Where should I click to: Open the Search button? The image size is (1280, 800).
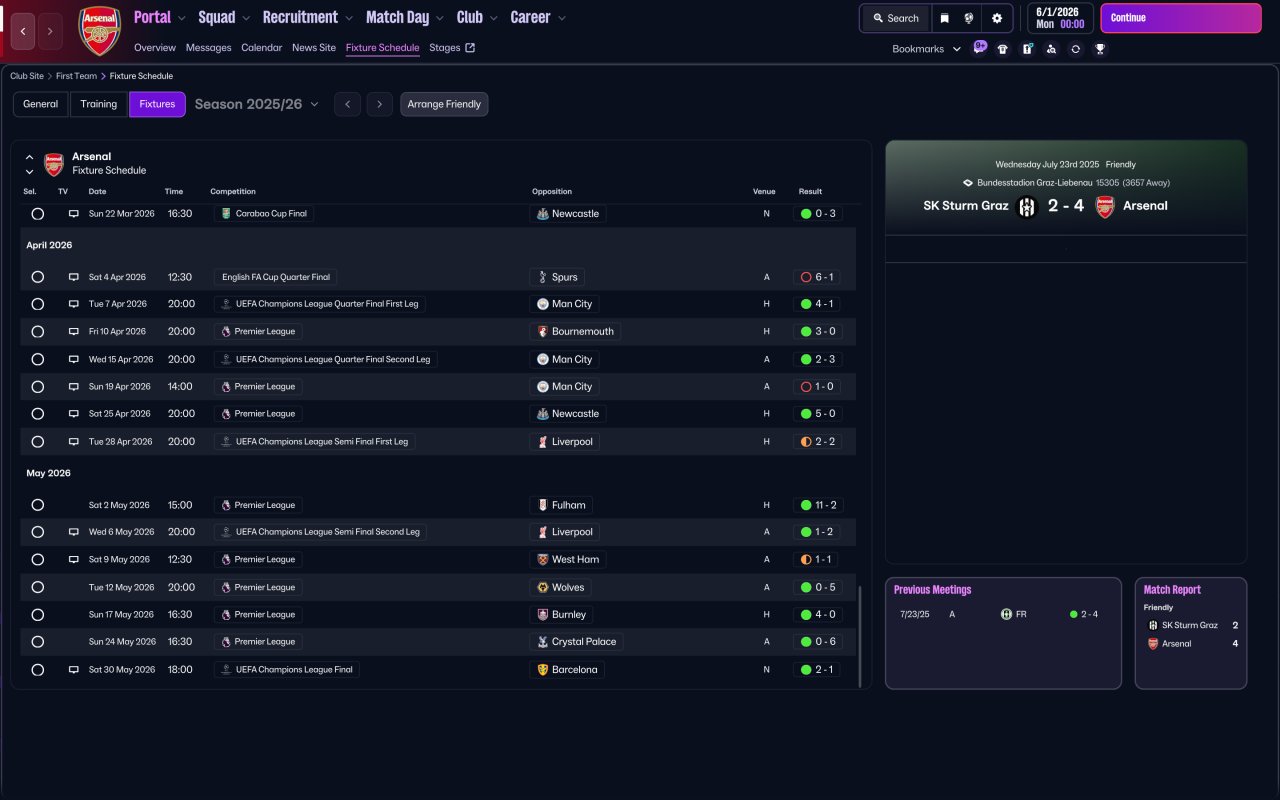pyautogui.click(x=895, y=18)
